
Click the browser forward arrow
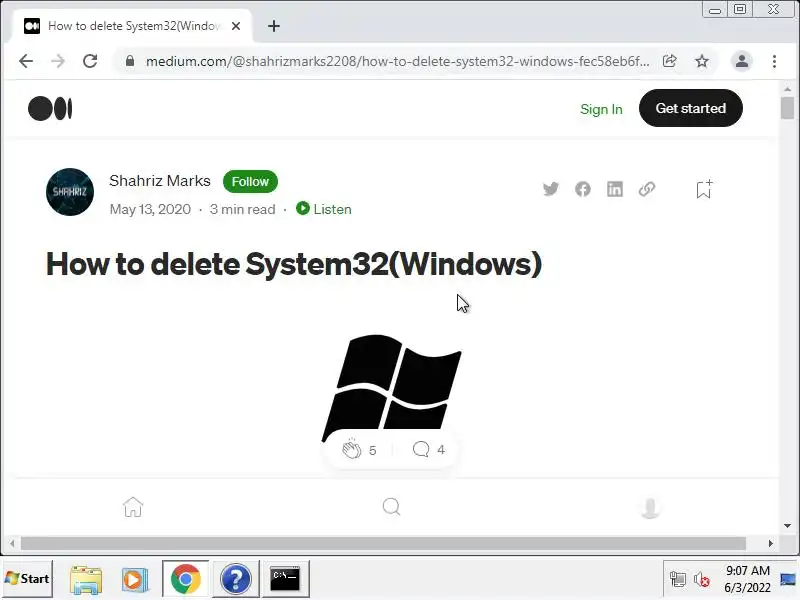point(58,61)
